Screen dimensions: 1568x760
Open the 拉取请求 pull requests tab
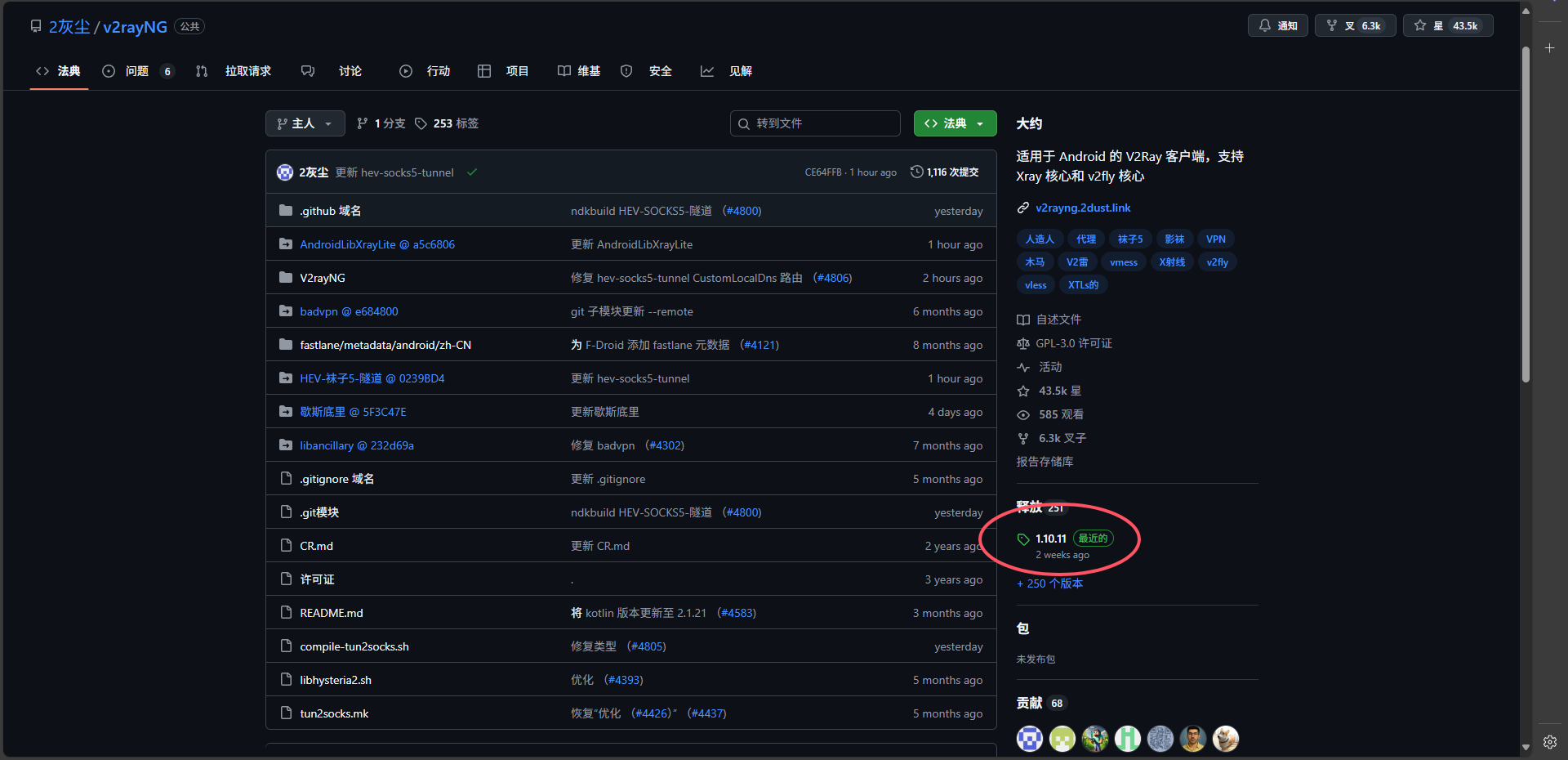(x=234, y=71)
